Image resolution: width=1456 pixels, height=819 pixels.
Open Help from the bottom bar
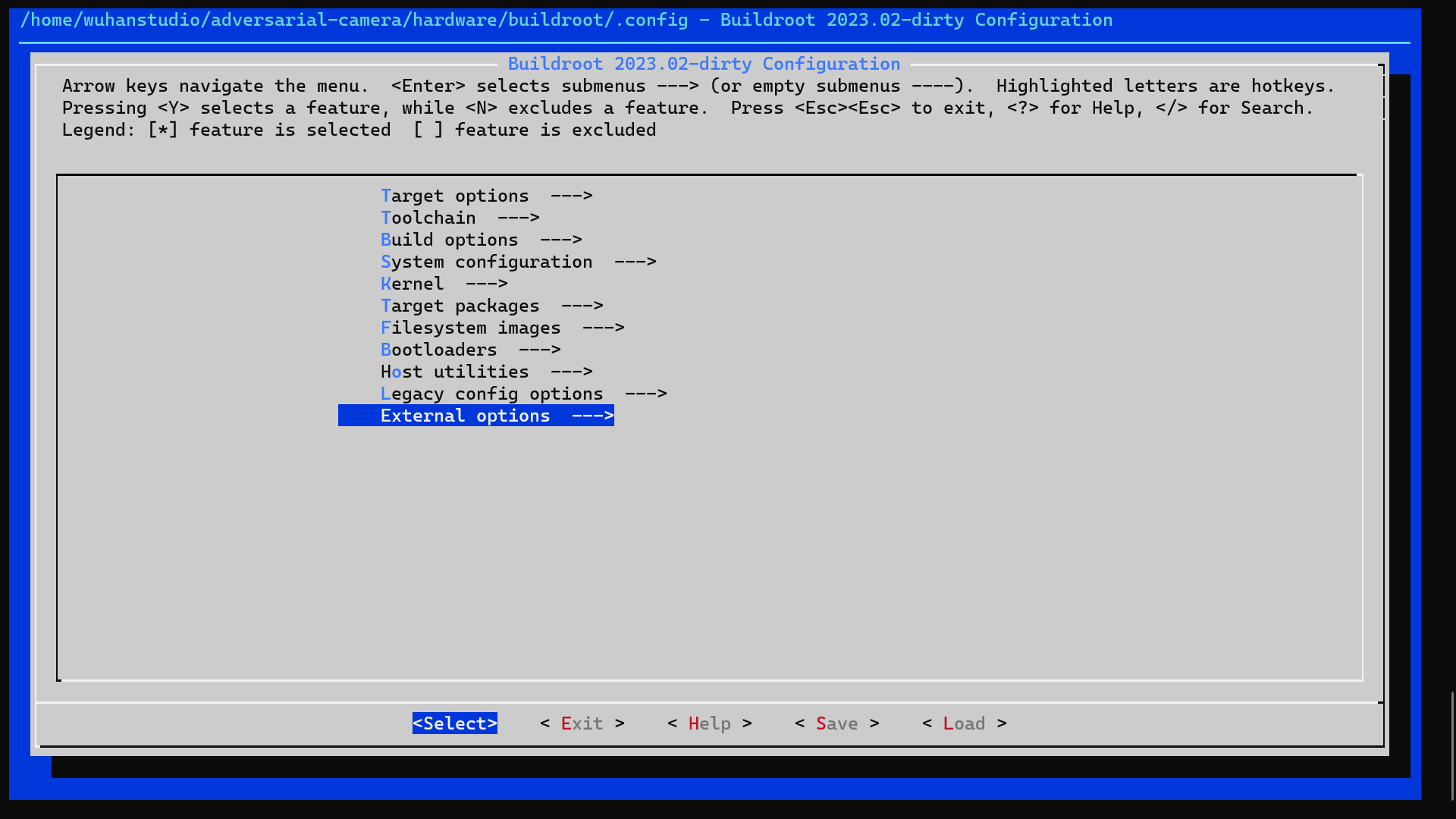click(x=709, y=723)
